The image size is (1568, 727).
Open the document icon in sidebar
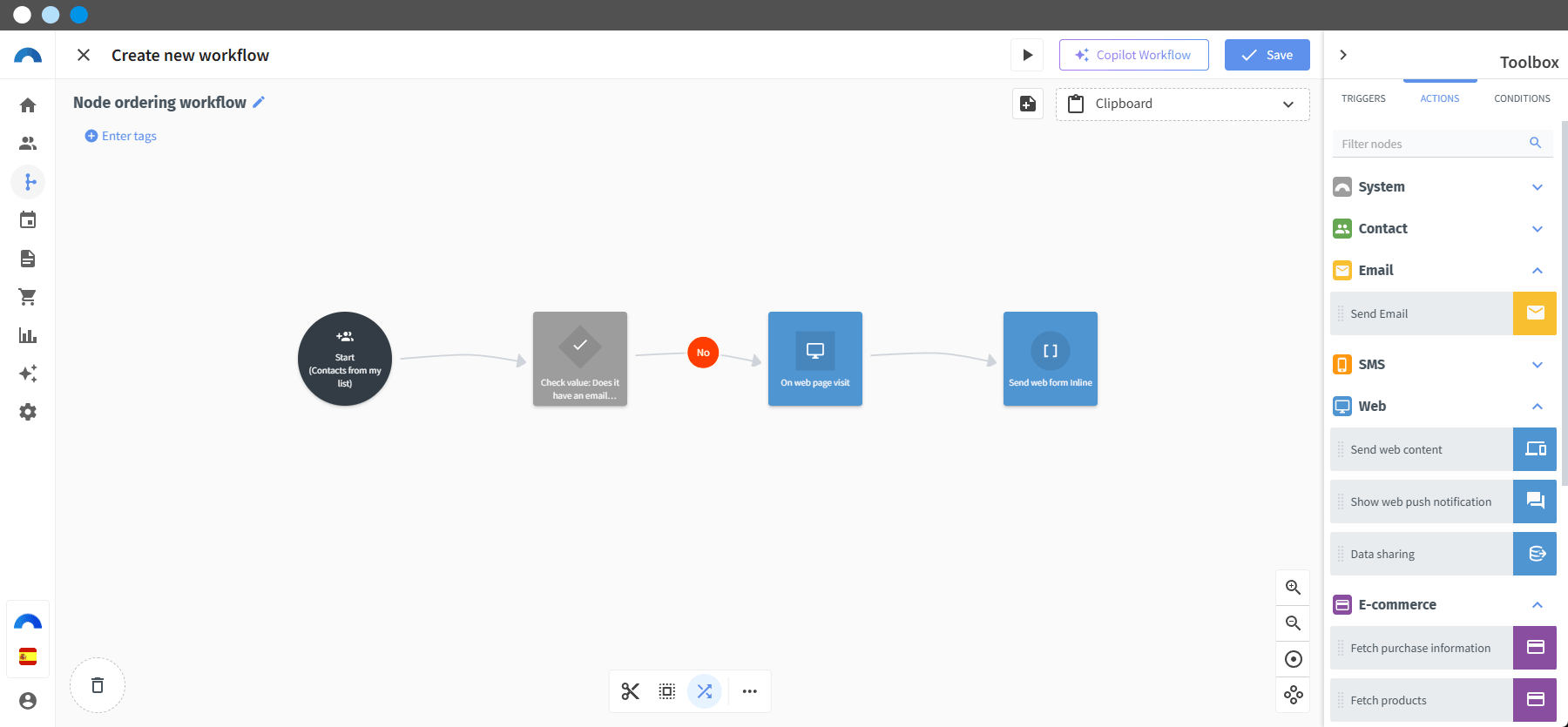[x=28, y=259]
